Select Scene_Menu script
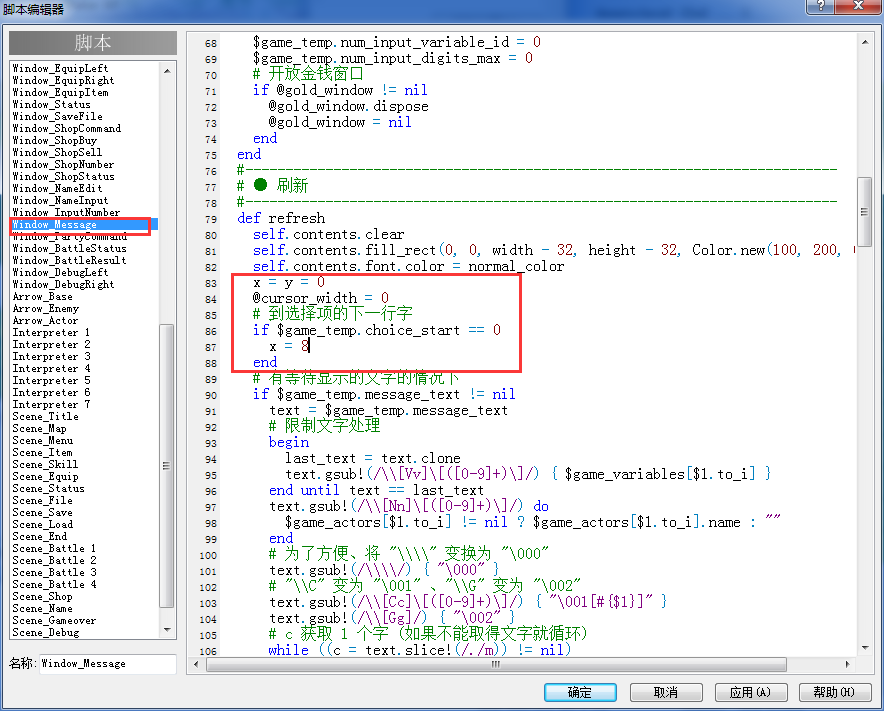This screenshot has width=884, height=711. coord(43,440)
